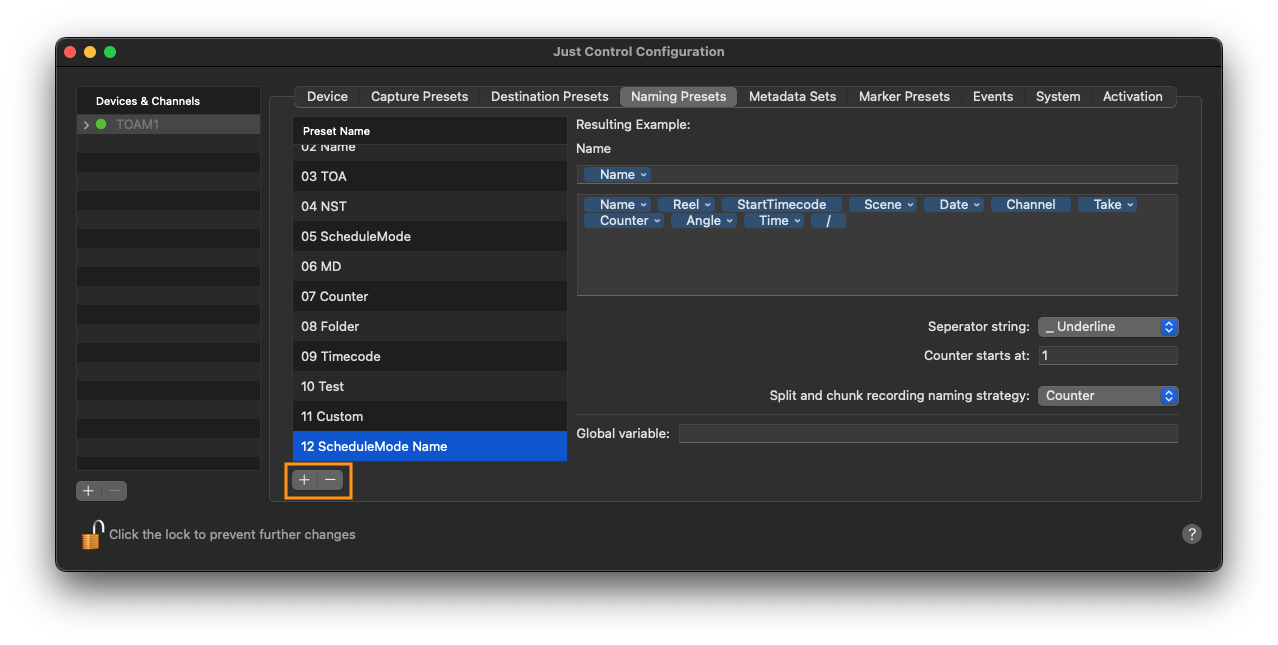Click the Counter starts at field
This screenshot has height=645, width=1278.
point(1108,356)
